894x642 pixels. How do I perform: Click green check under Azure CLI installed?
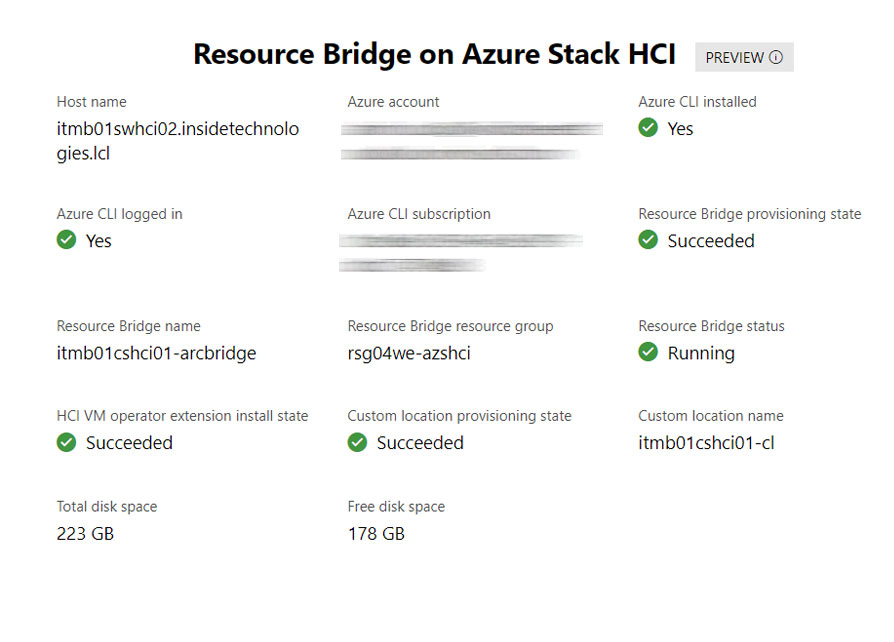click(x=648, y=128)
